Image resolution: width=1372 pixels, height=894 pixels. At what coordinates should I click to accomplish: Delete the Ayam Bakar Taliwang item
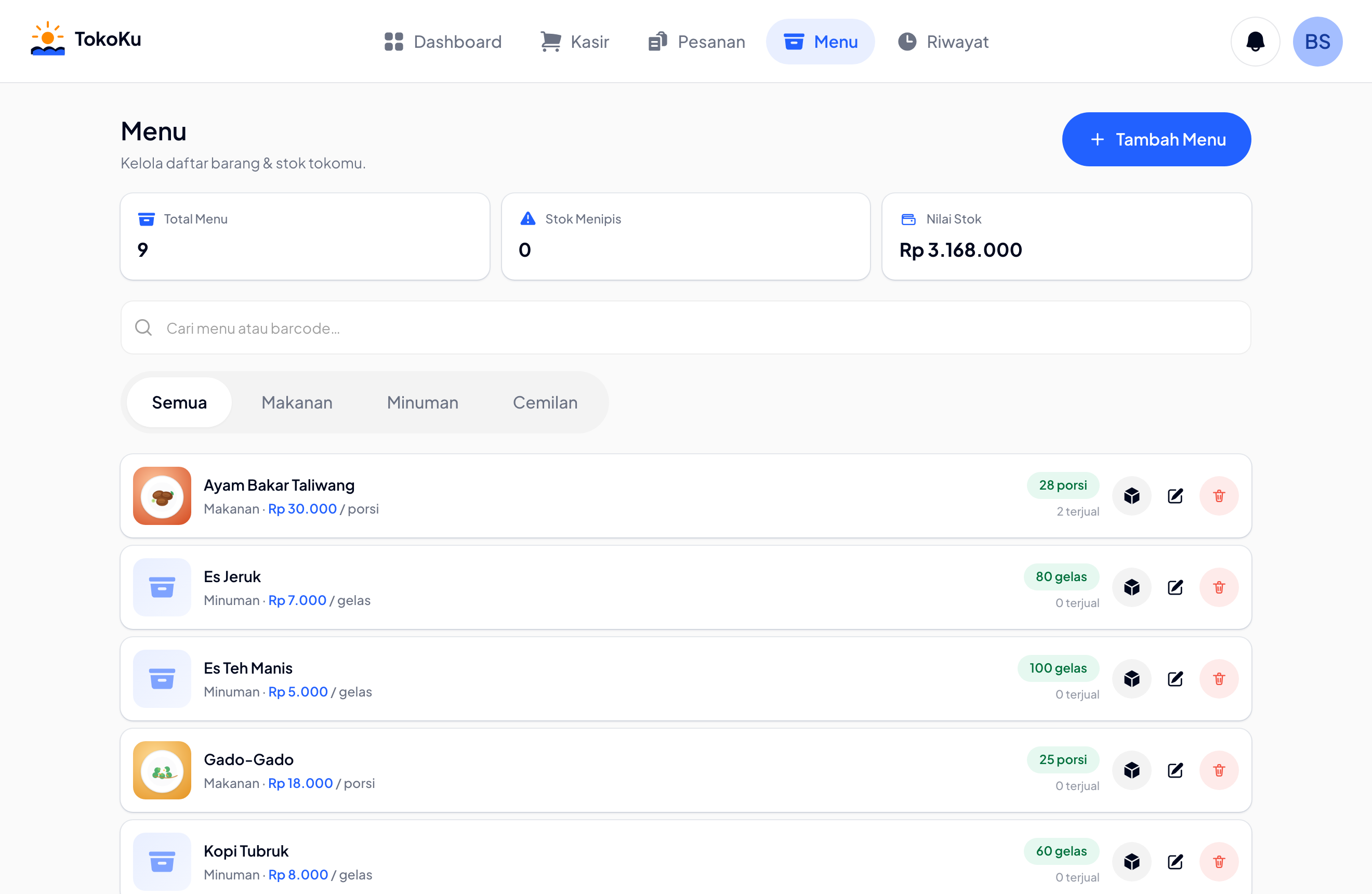(1219, 496)
